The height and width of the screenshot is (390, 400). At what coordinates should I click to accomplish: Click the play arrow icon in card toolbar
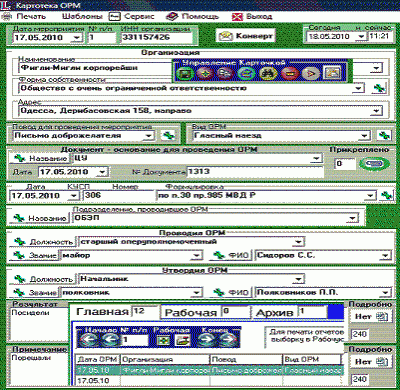pos(310,74)
